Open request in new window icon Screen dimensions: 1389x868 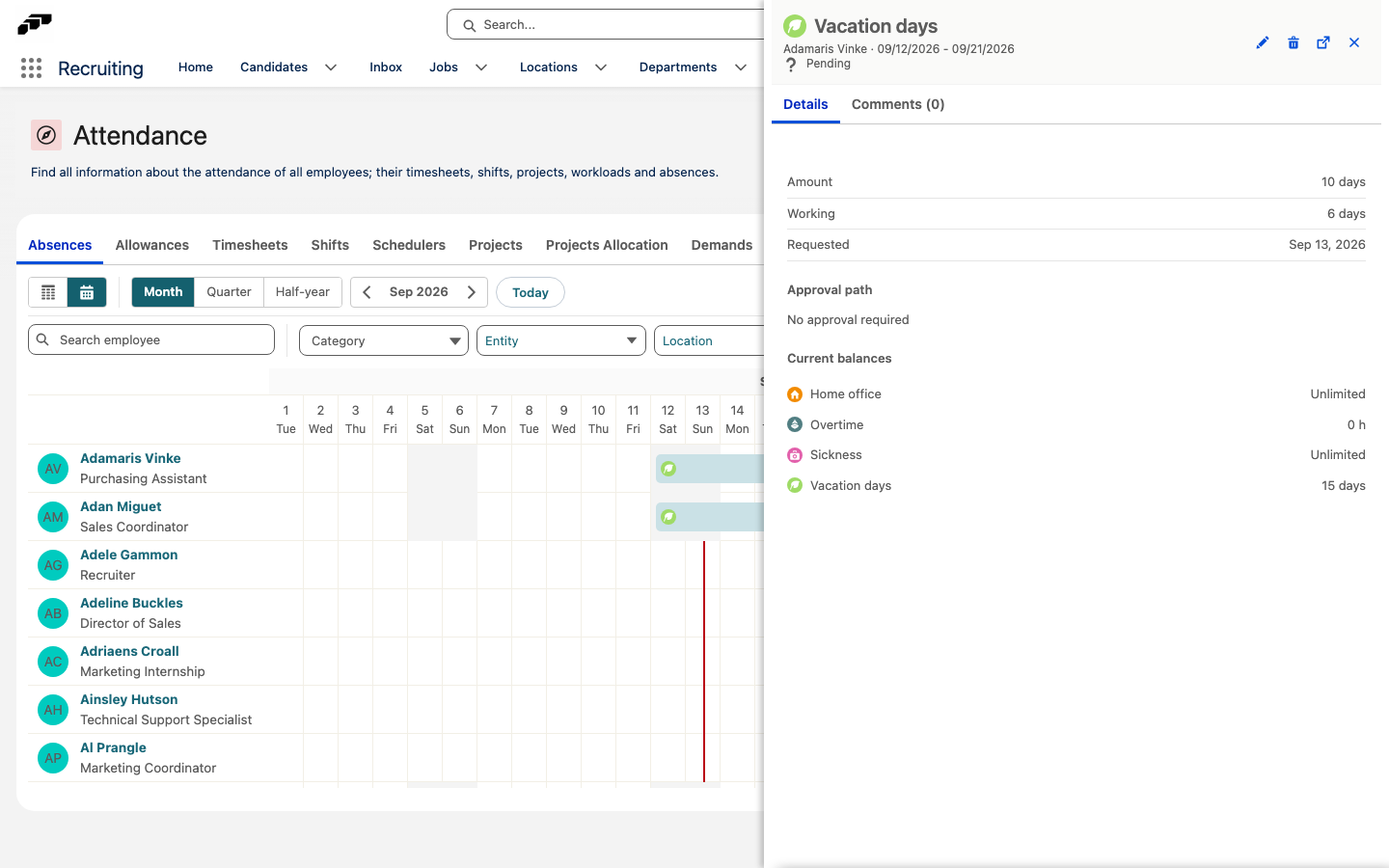(1323, 42)
